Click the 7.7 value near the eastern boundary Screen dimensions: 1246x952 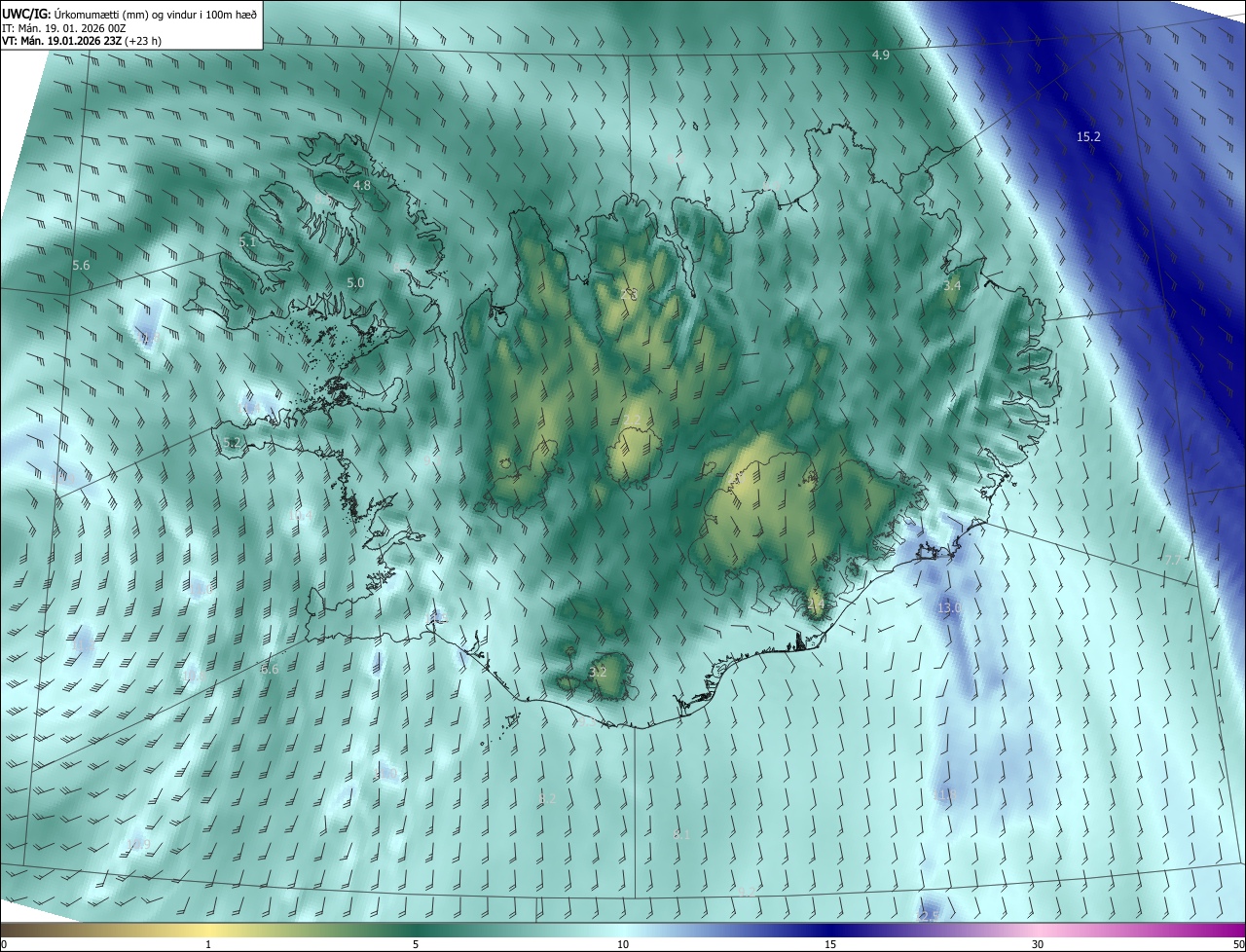tap(1172, 560)
